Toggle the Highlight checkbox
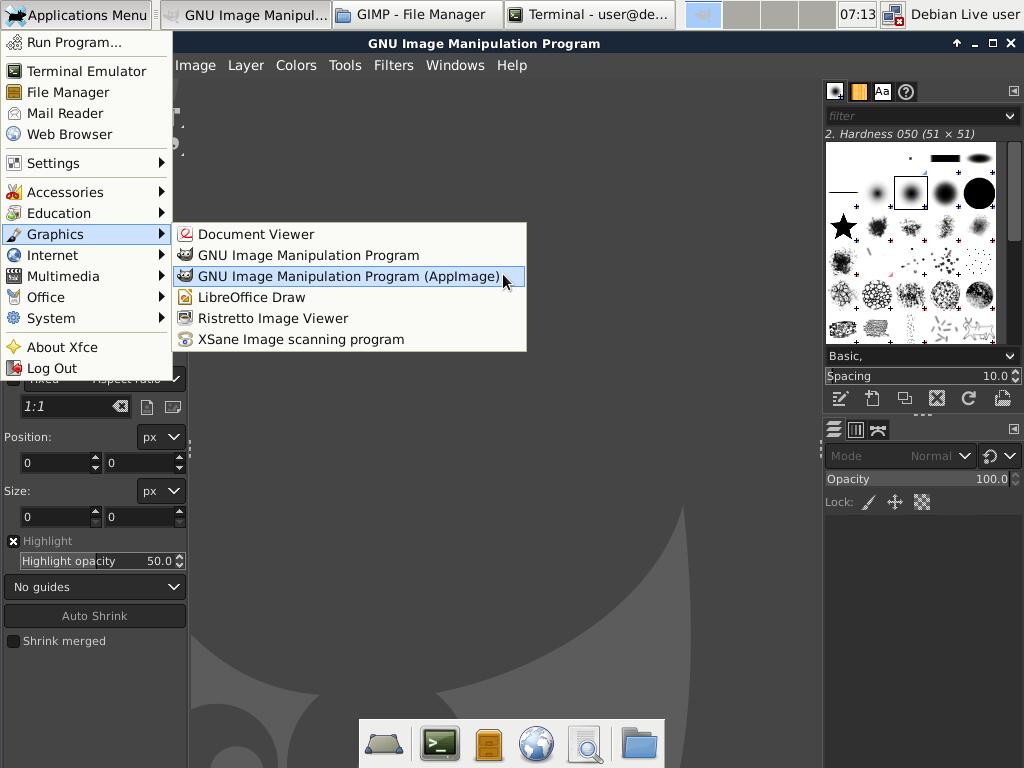Image resolution: width=1024 pixels, height=768 pixels. tap(13, 541)
